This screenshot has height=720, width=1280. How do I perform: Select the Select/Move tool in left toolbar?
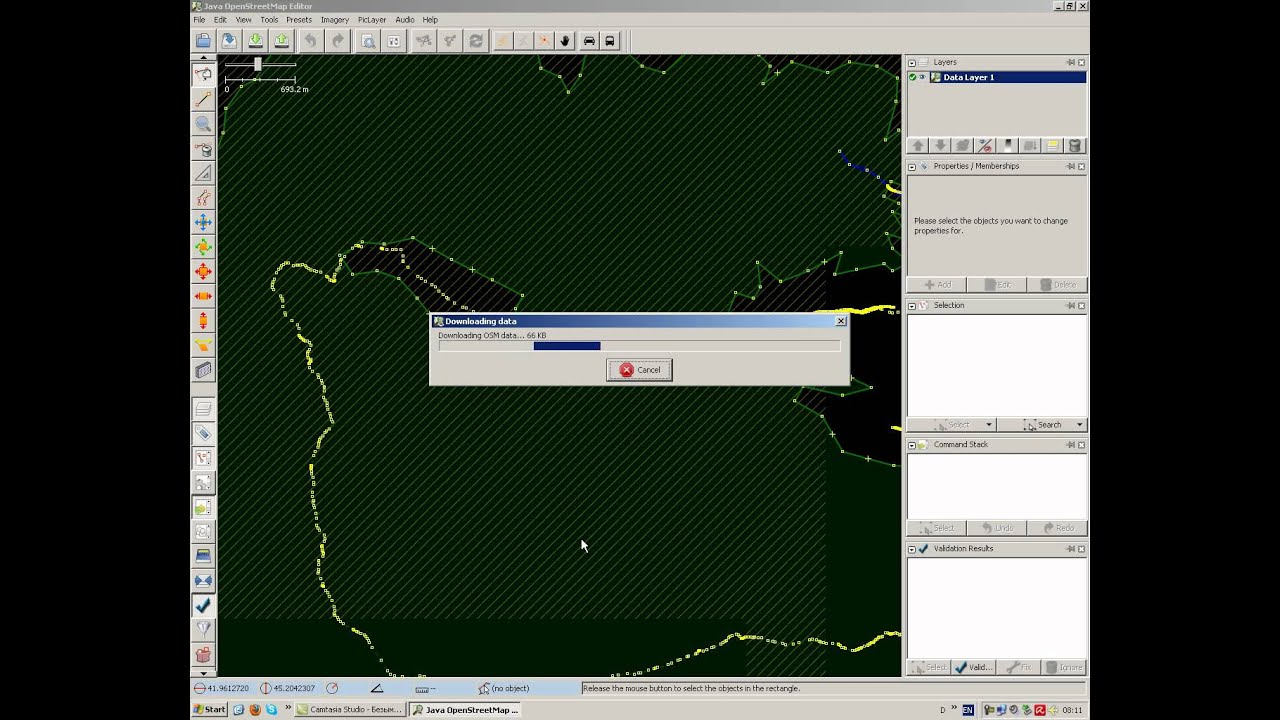(203, 75)
